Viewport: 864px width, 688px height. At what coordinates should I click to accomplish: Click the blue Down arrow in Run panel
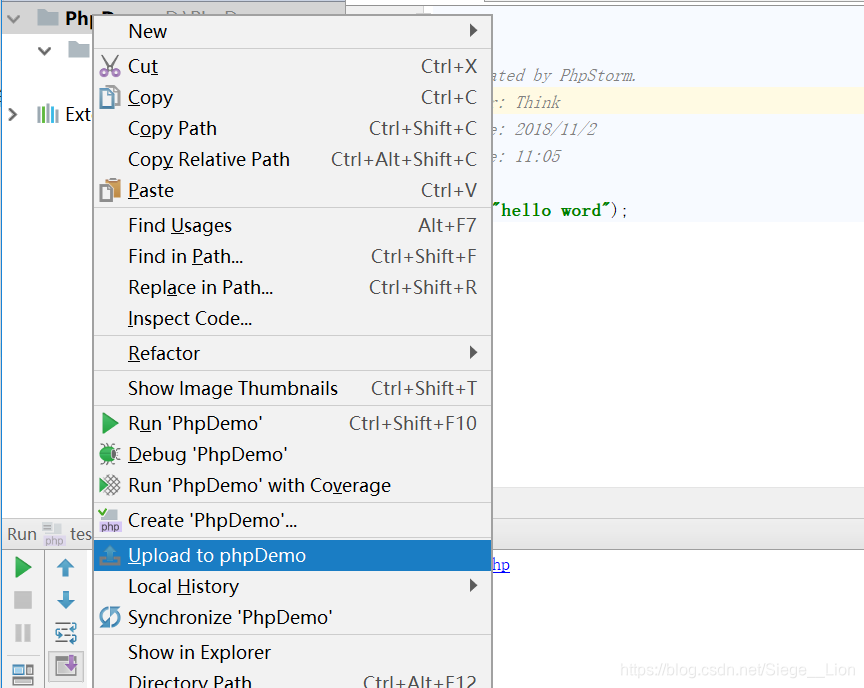click(66, 600)
